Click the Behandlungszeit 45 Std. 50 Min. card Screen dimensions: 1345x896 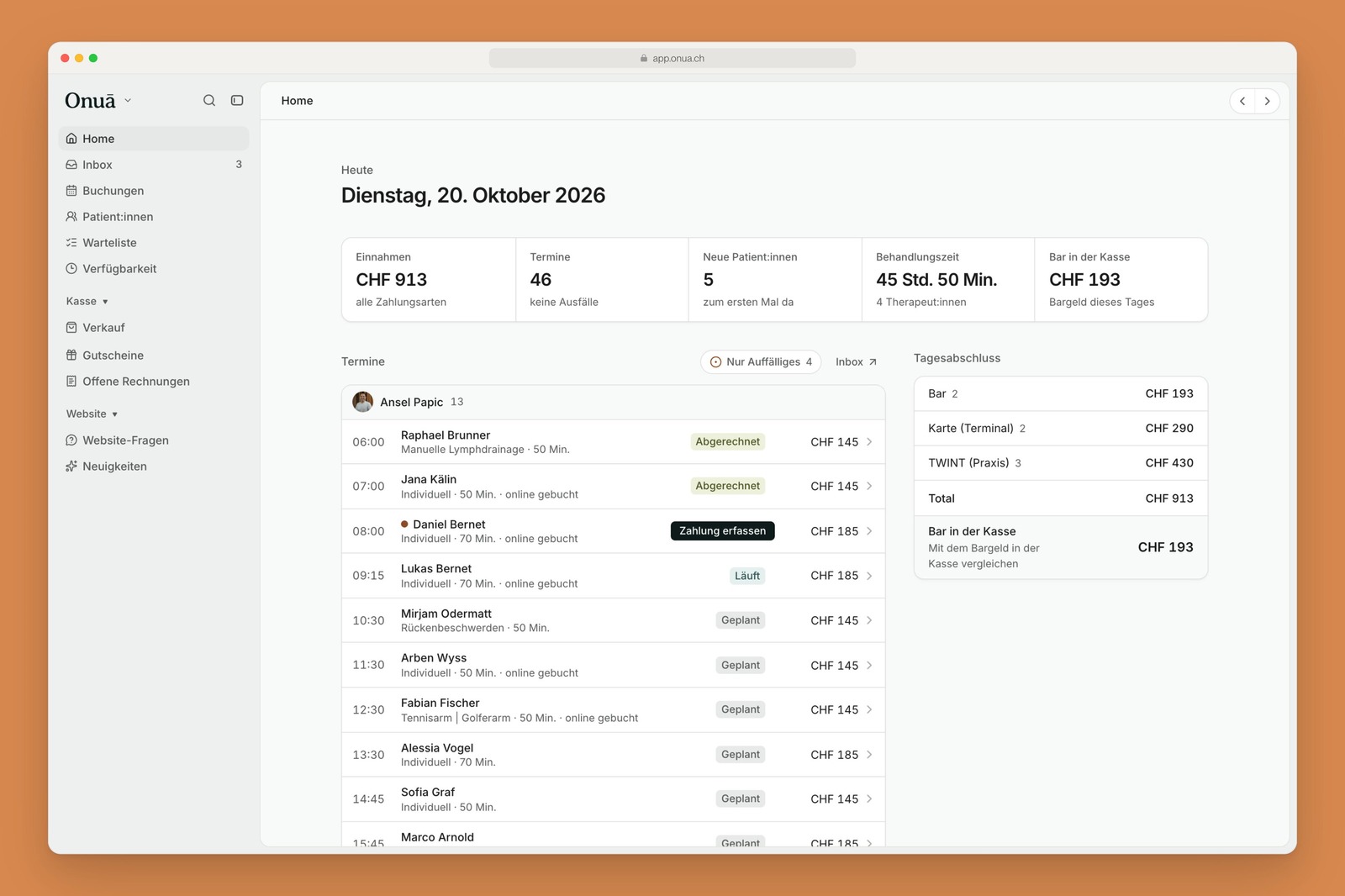pos(947,280)
